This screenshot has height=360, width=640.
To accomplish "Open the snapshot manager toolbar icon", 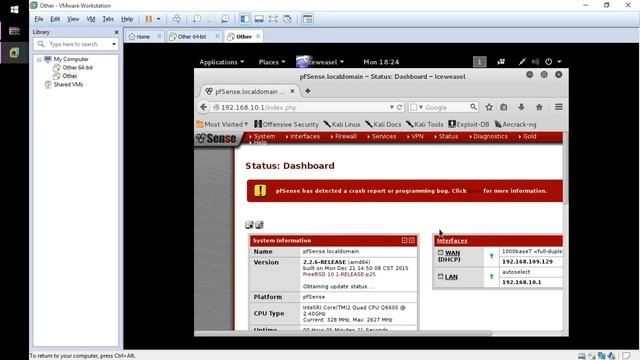I will pyautogui.click(x=225, y=19).
